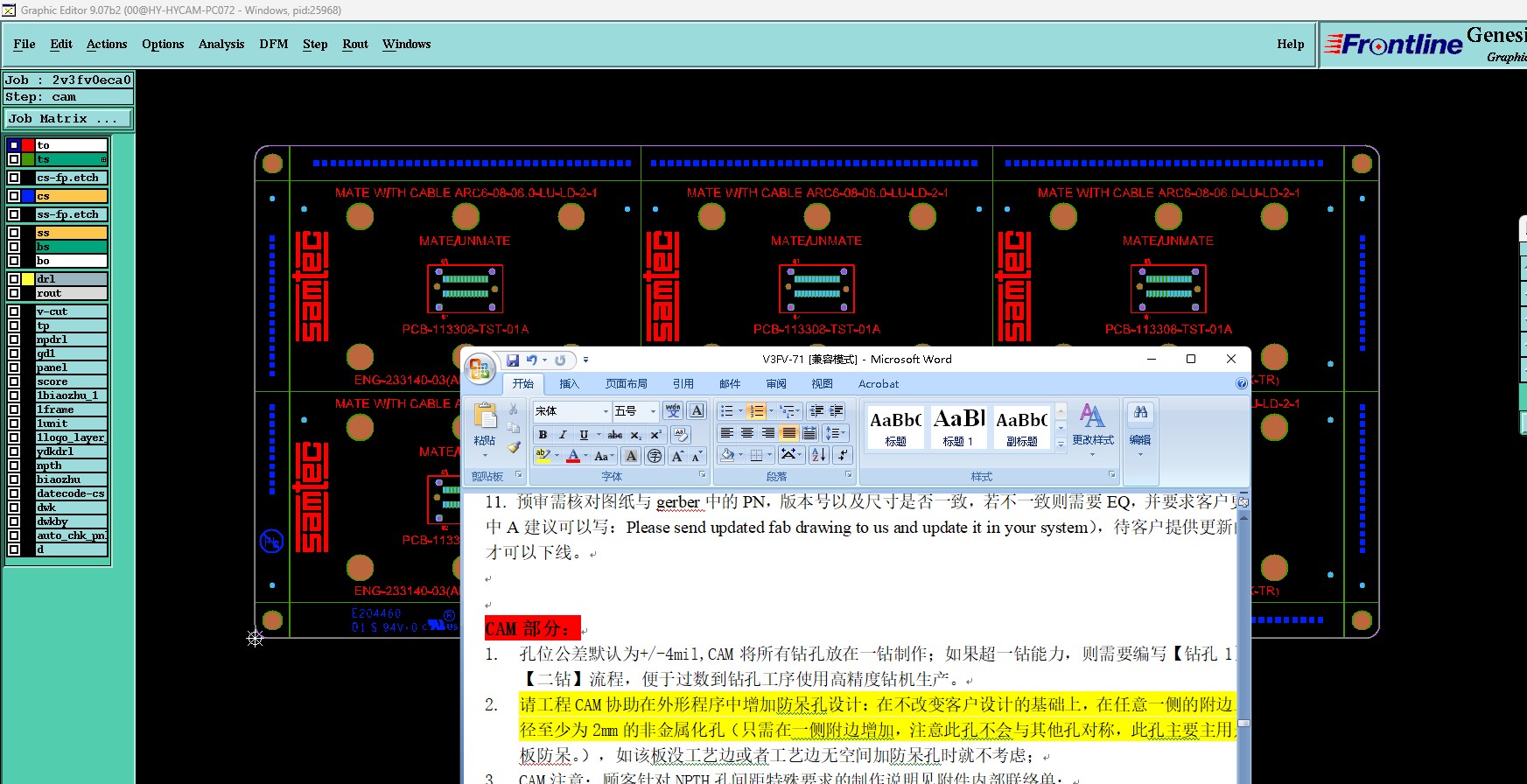Click the Job Matrix ... button
1527x784 pixels.
69,118
